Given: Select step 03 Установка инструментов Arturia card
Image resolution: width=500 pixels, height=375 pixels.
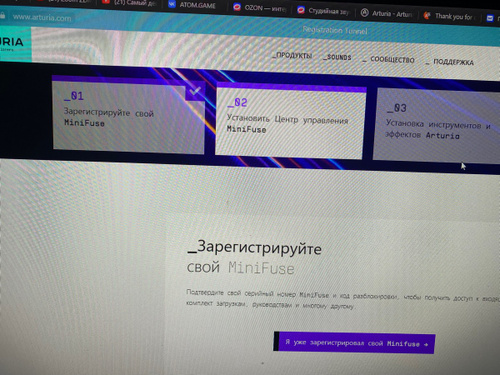Looking at the screenshot, I should click(437, 126).
